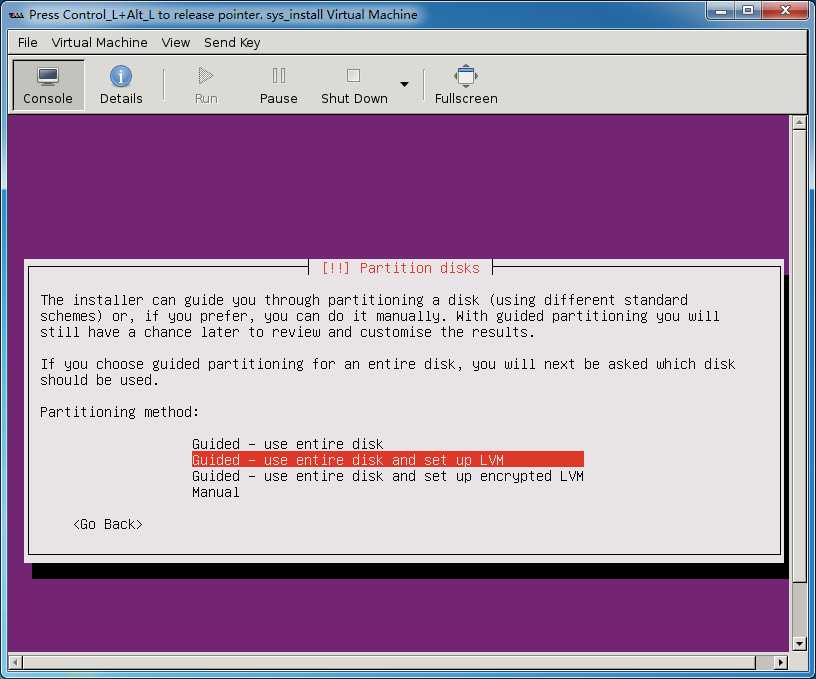Maximize the Virtual Machine window
This screenshot has height=679, width=816.
748,11
